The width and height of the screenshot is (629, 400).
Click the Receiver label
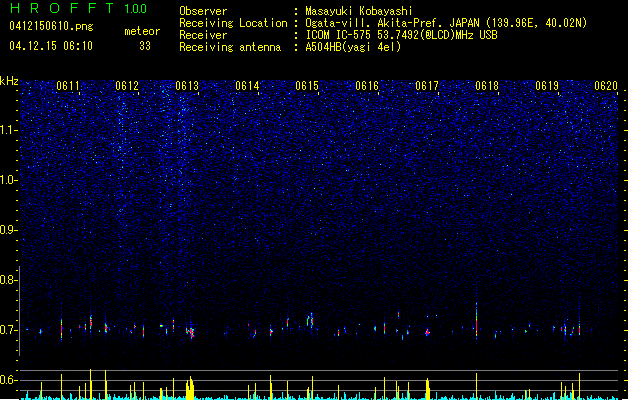(203, 35)
